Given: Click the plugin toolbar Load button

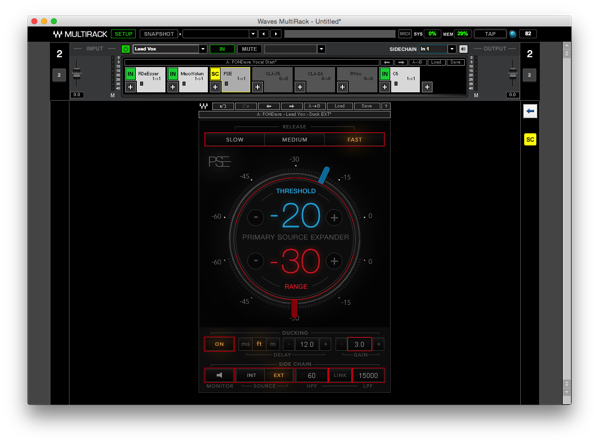Looking at the screenshot, I should [x=340, y=106].
